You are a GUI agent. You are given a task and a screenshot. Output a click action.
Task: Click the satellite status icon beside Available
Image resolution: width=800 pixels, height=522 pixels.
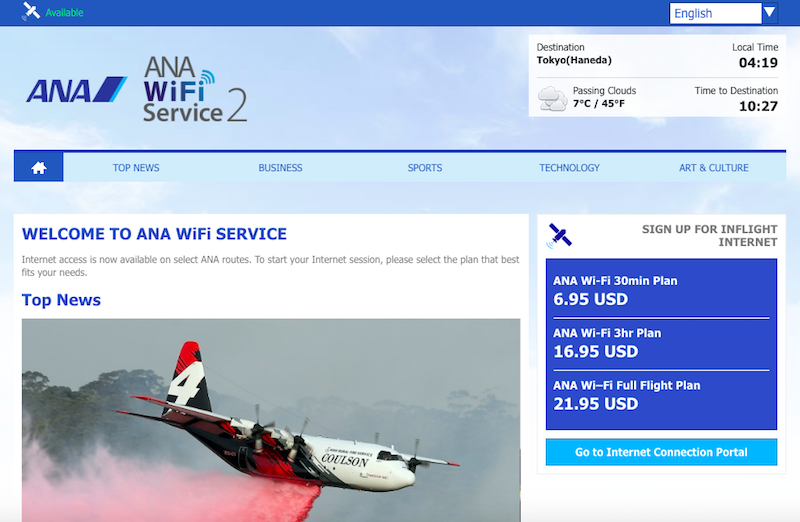[31, 11]
